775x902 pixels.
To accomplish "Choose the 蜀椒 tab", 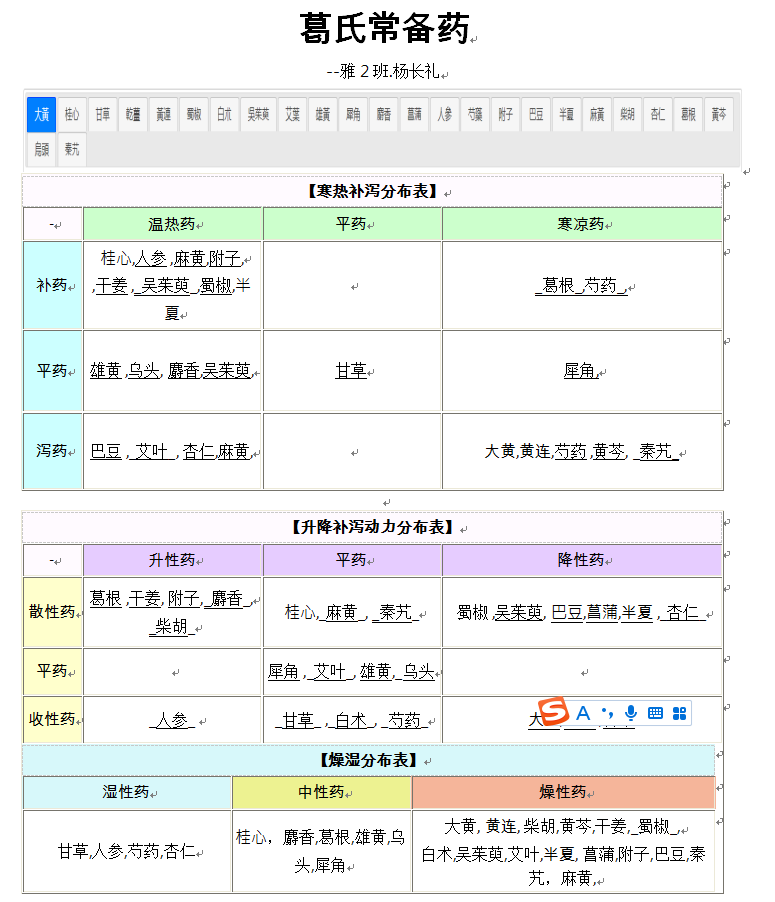I will 194,114.
